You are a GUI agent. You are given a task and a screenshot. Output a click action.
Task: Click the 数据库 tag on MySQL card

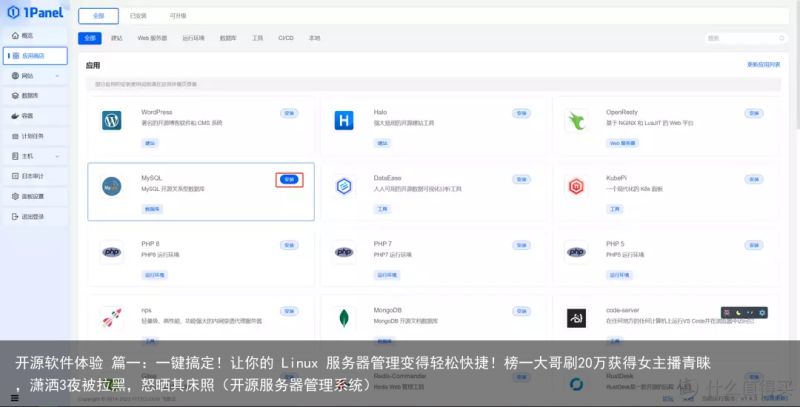pos(152,209)
